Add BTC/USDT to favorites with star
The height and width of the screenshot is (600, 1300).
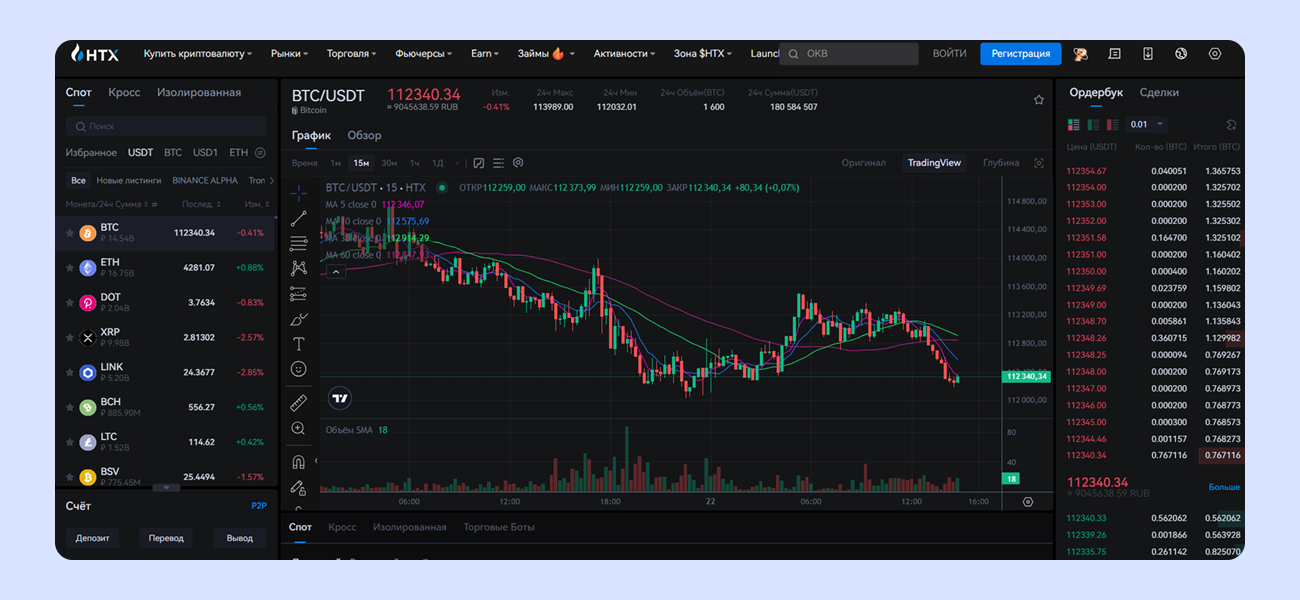(1039, 100)
